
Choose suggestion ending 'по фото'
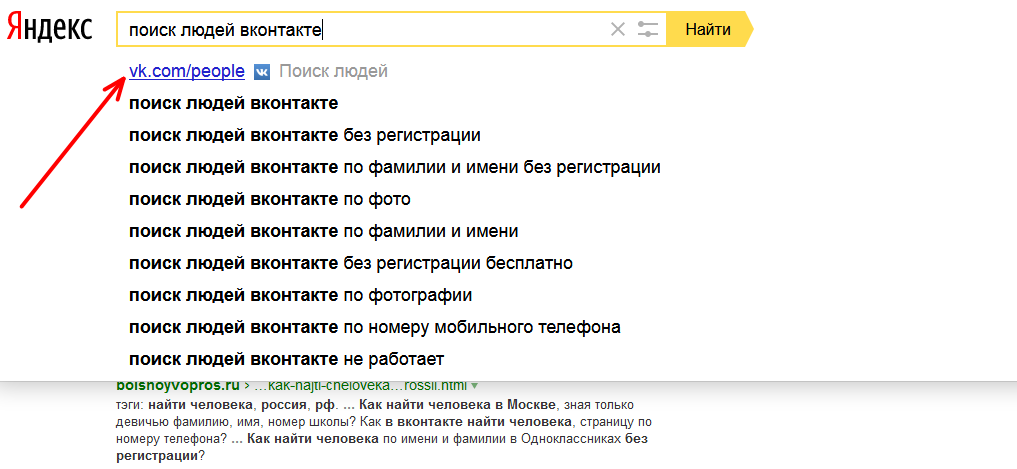pos(270,199)
